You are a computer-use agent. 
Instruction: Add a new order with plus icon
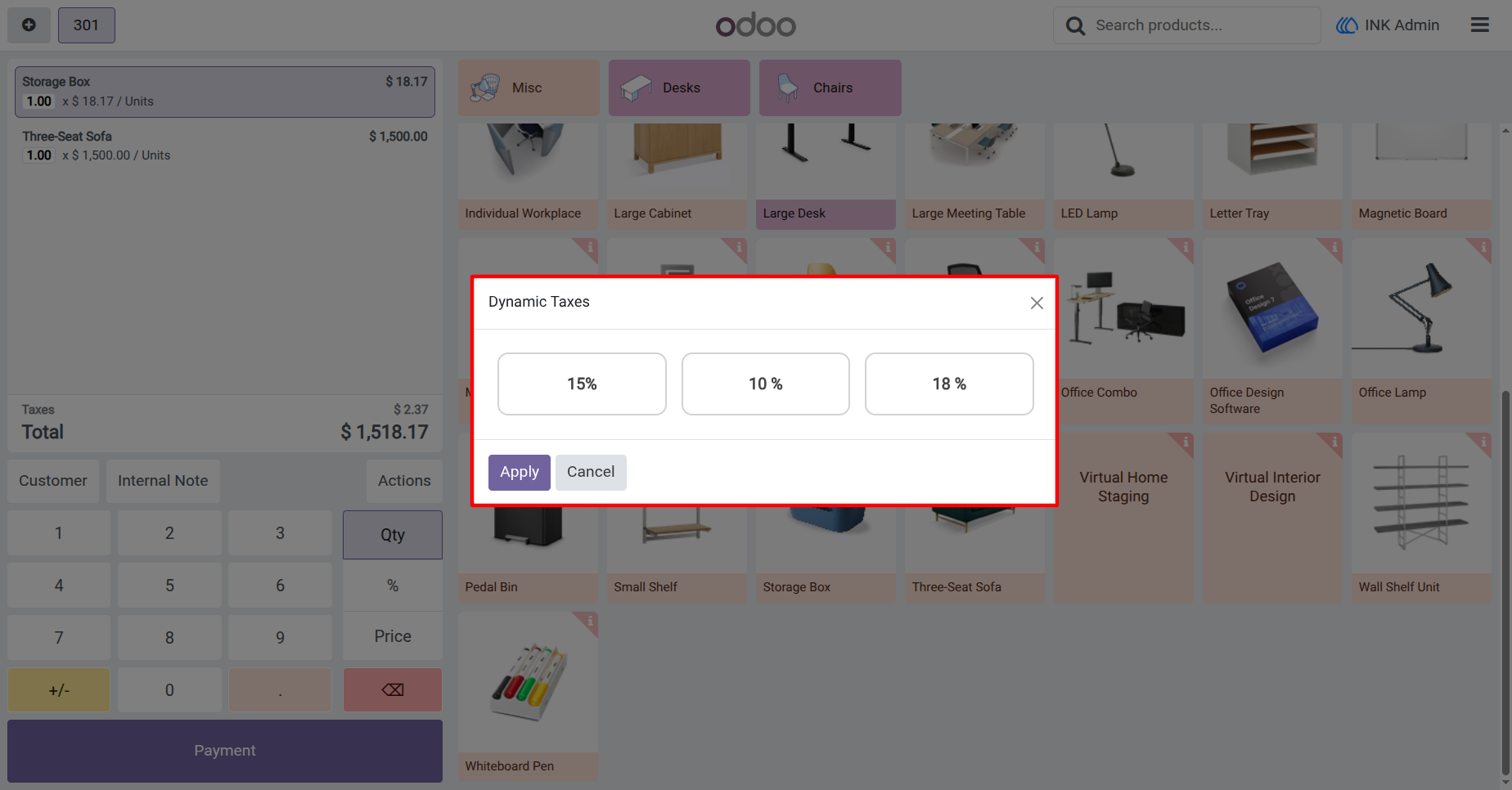[x=29, y=25]
